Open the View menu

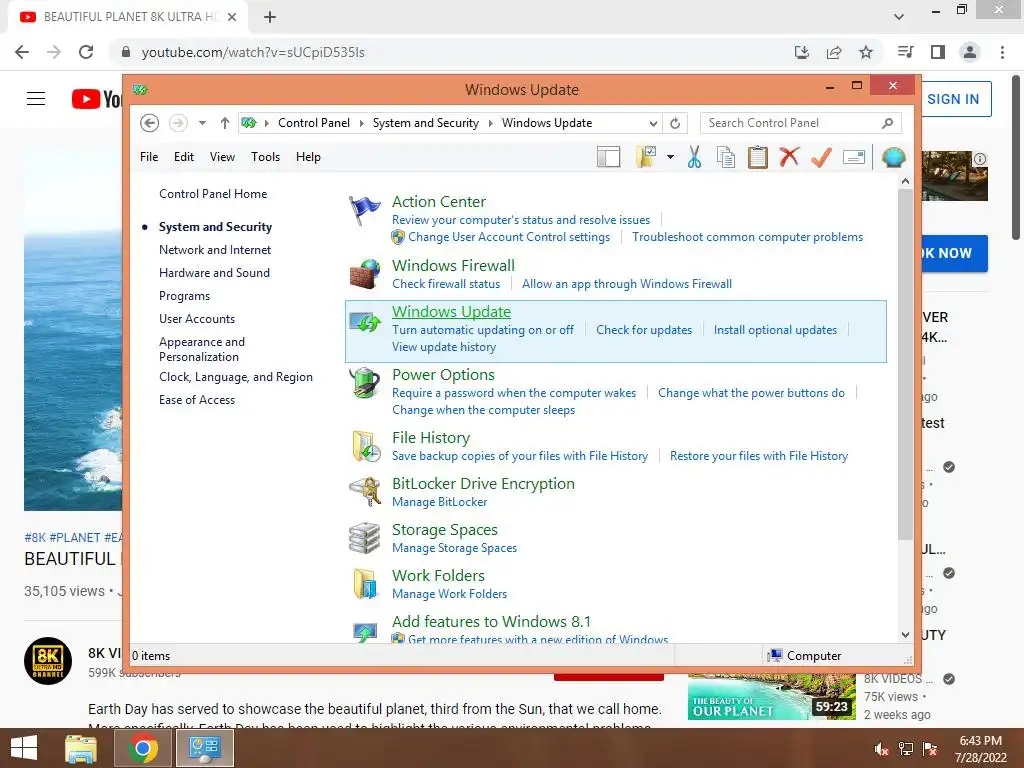point(222,157)
